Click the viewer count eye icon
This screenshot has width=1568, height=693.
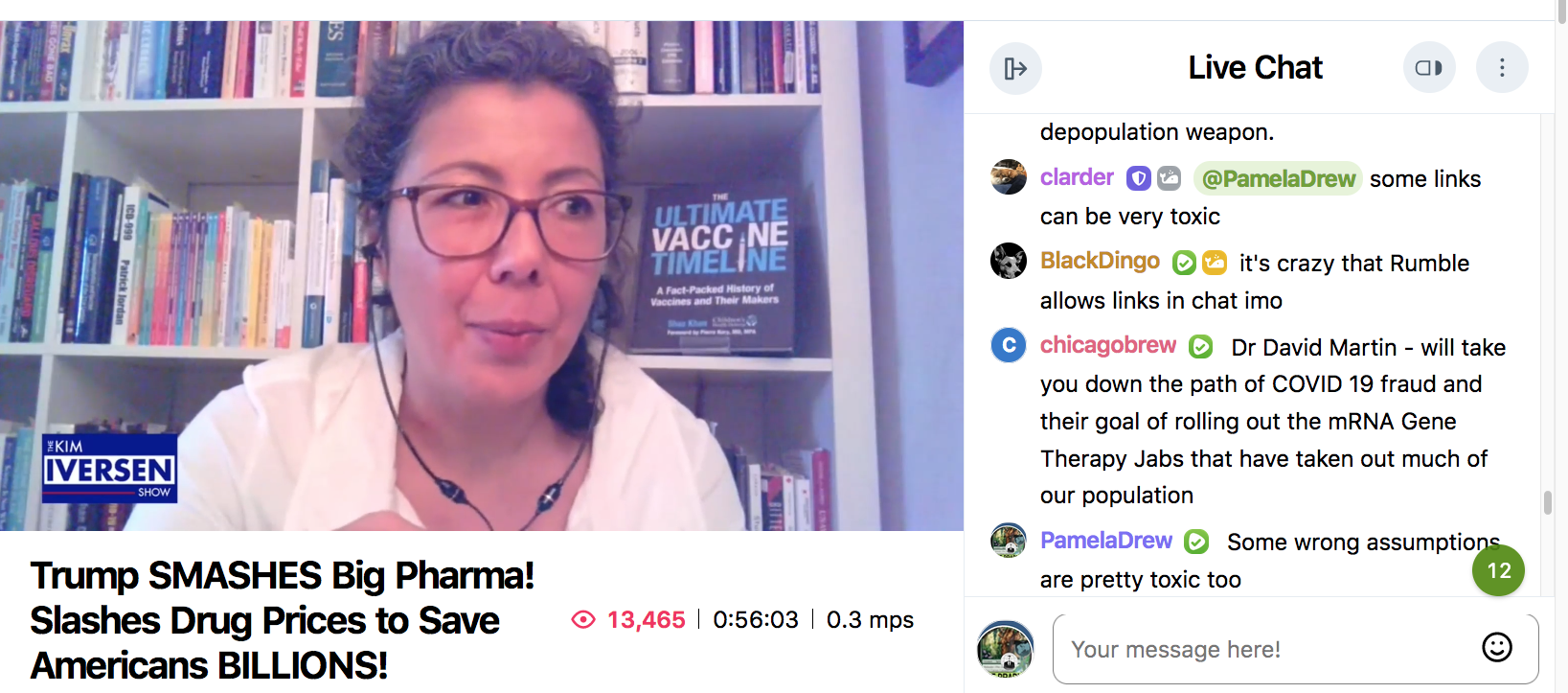[582, 620]
